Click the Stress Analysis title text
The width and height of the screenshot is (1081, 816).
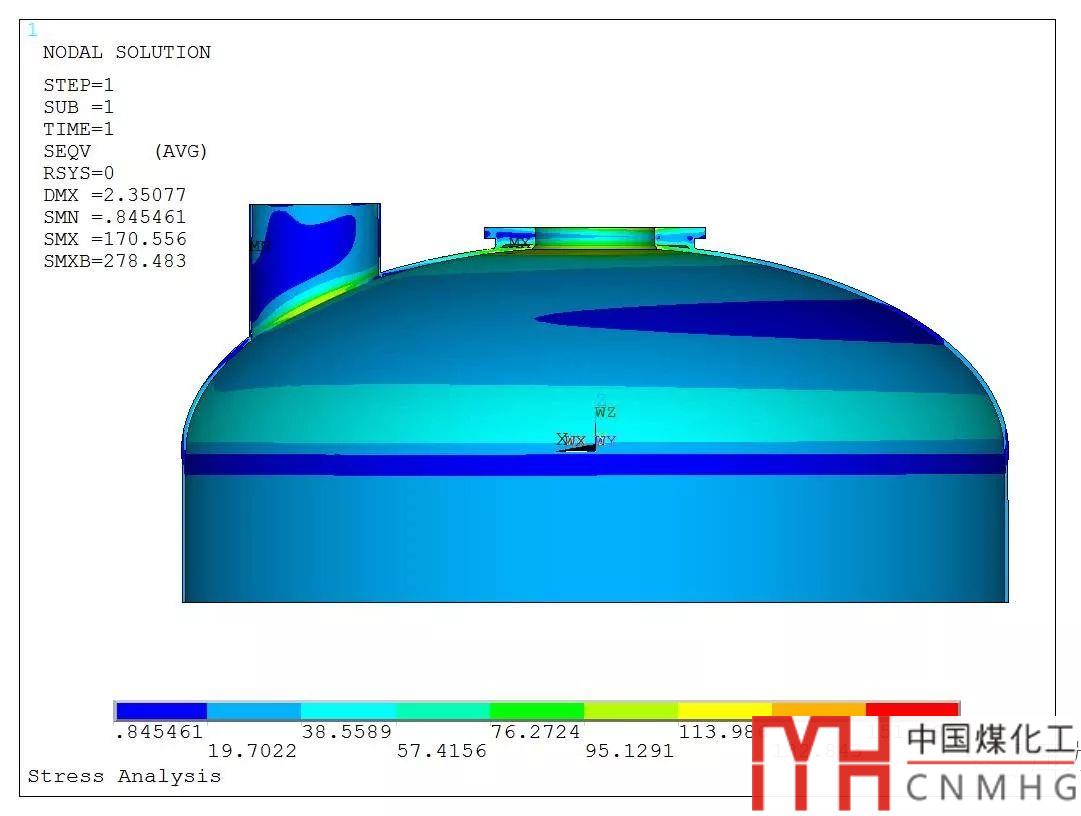click(x=124, y=776)
